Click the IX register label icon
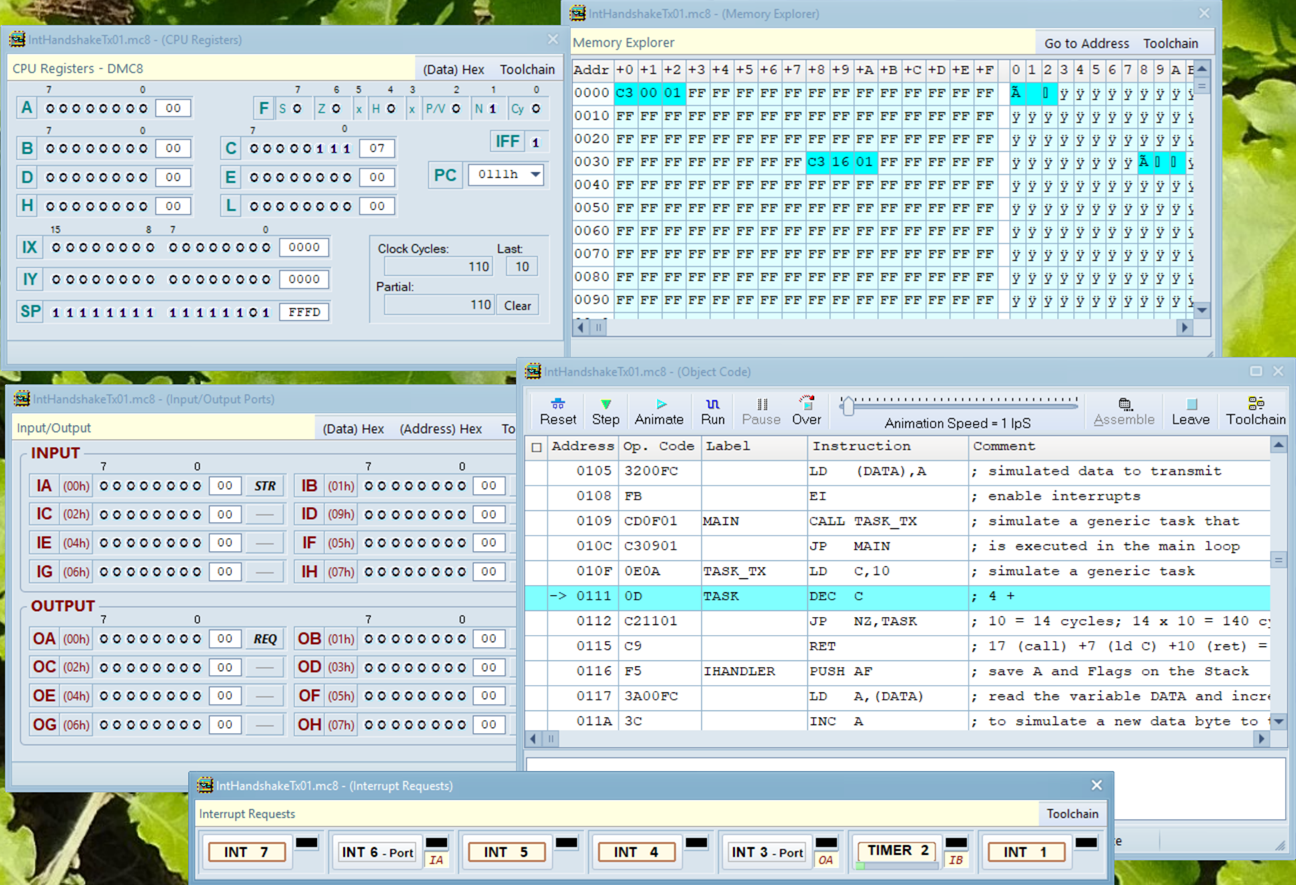The height and width of the screenshot is (885, 1296). point(30,247)
